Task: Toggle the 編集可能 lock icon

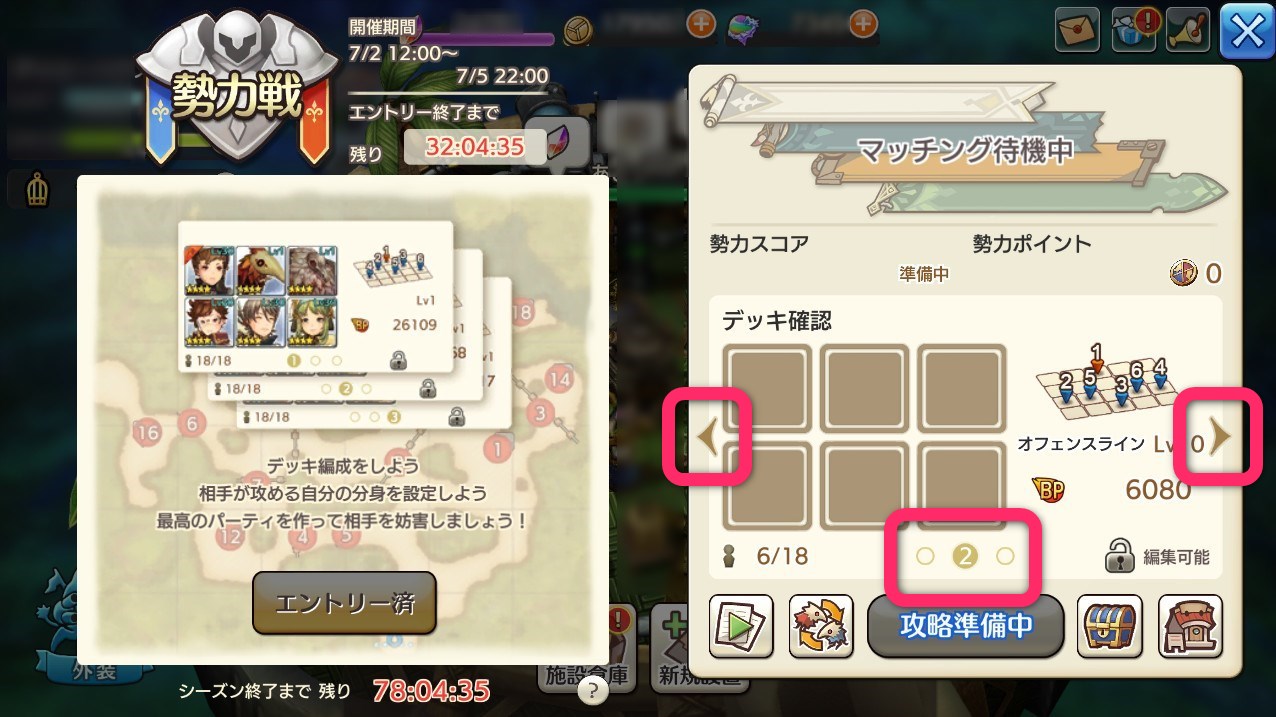Action: [x=1119, y=557]
